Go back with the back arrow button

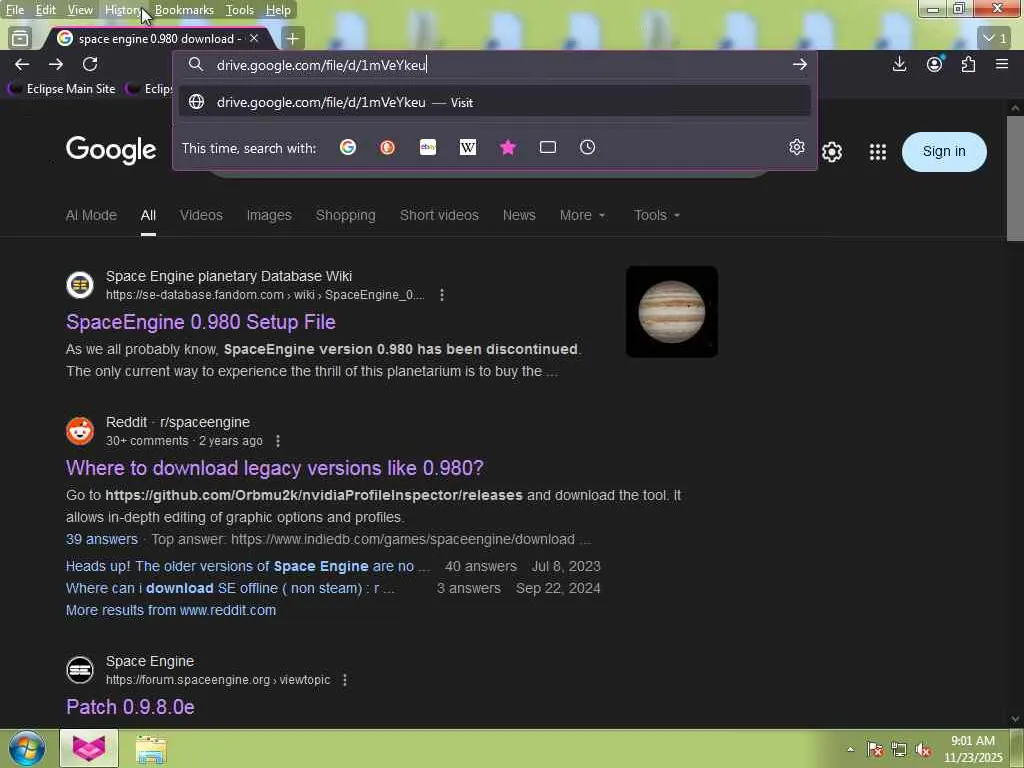point(22,64)
